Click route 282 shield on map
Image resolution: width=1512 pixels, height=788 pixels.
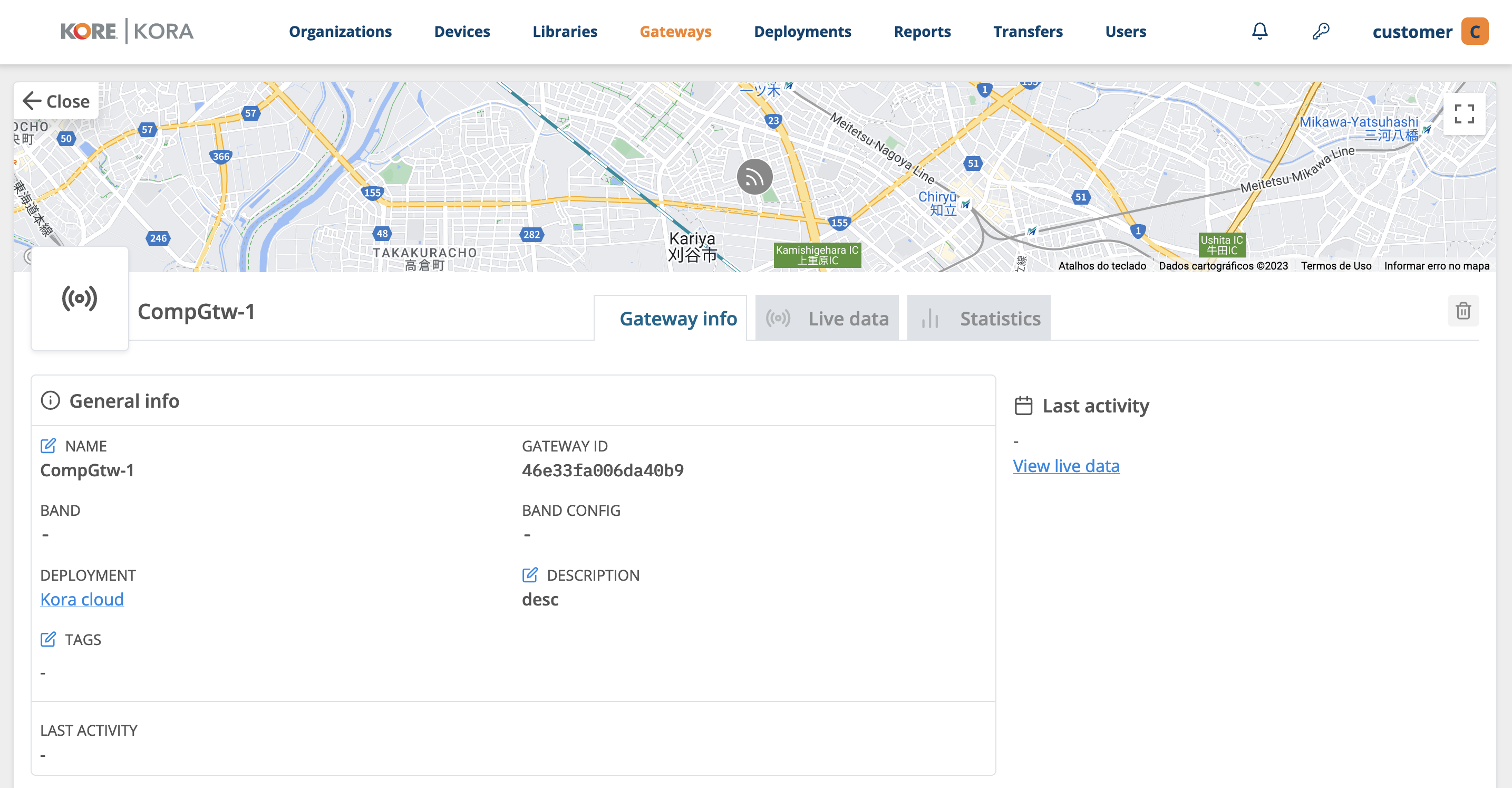pos(531,234)
